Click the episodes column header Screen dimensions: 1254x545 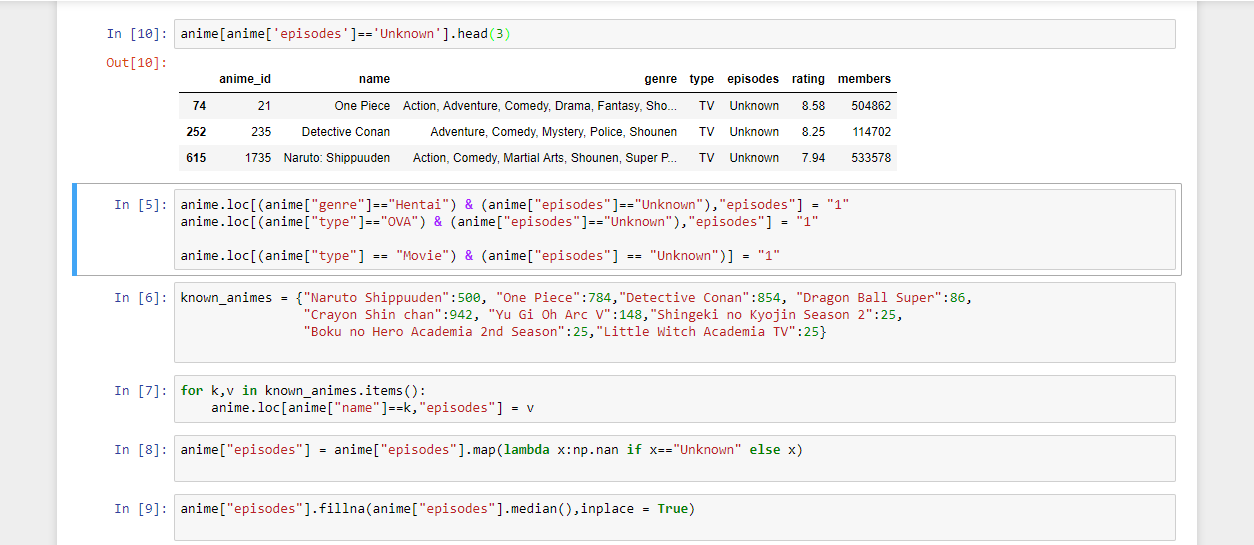point(753,79)
